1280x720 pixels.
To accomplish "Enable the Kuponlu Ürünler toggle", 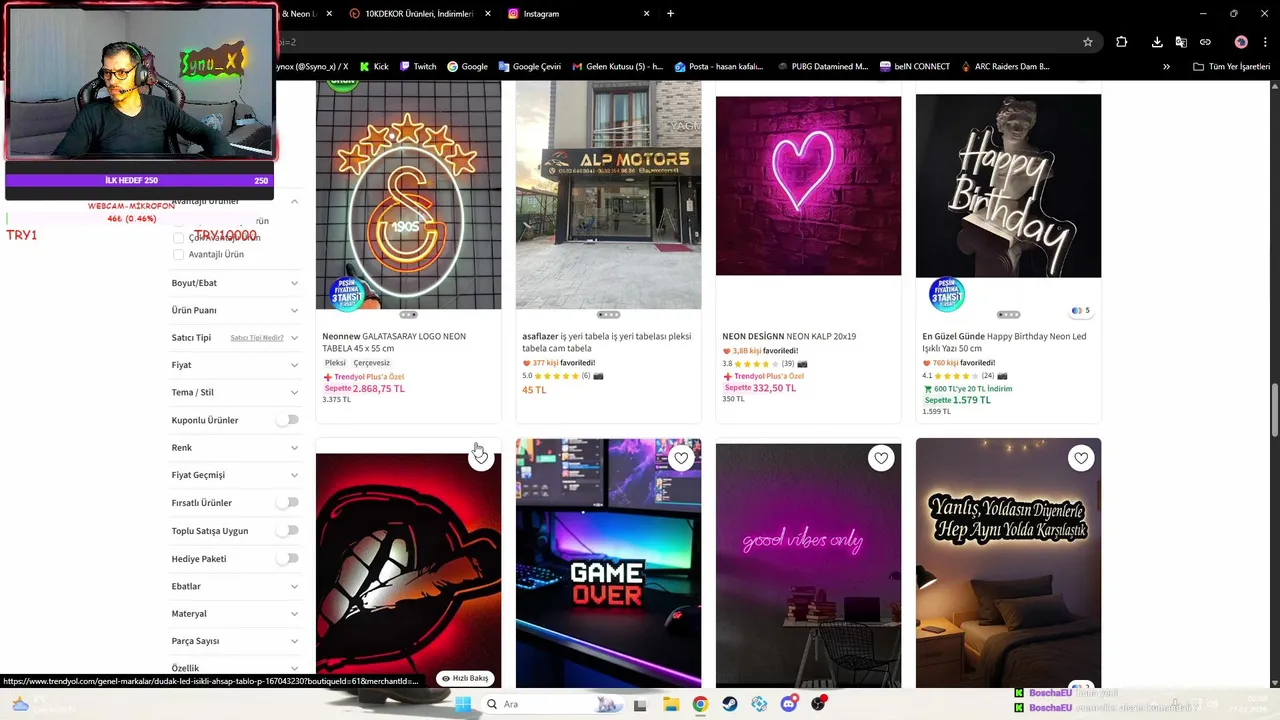I will point(288,420).
